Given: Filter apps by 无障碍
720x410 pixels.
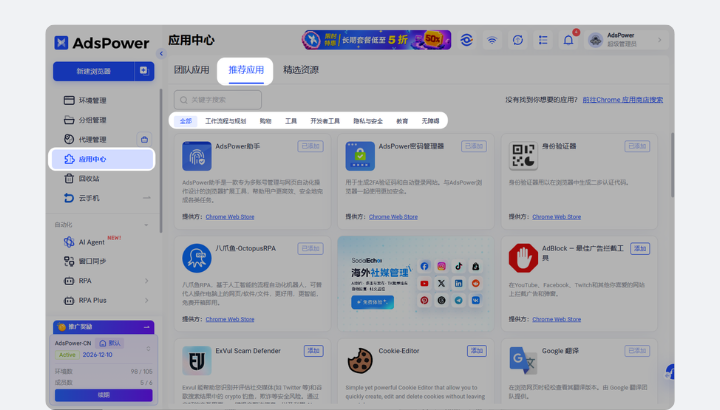Looking at the screenshot, I should (x=430, y=121).
